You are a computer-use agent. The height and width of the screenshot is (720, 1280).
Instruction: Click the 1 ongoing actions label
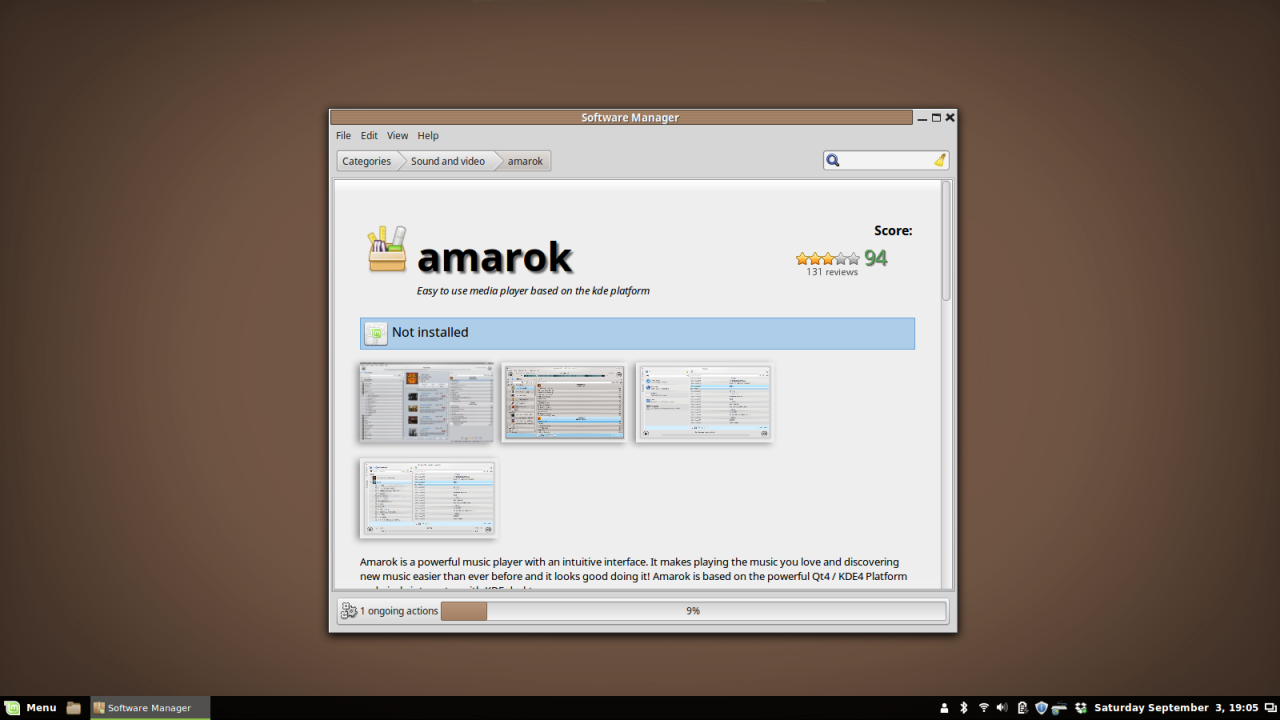[399, 611]
